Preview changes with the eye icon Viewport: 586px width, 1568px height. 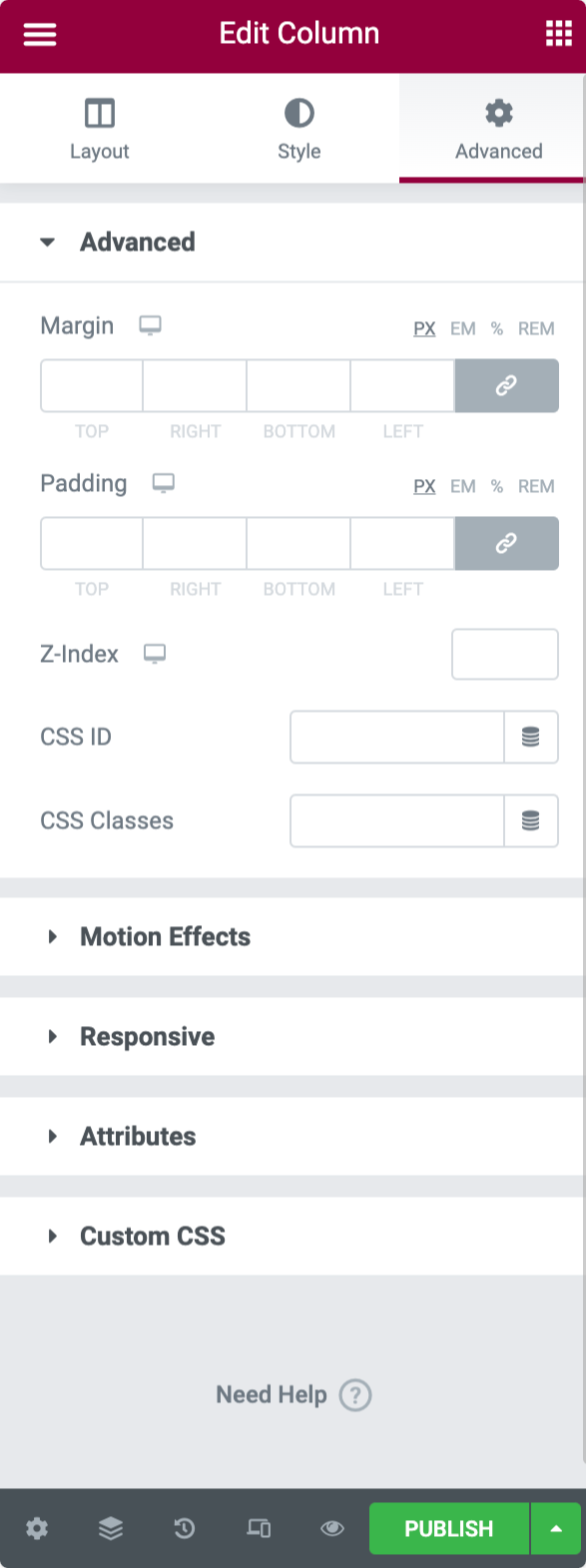pyautogui.click(x=331, y=1528)
